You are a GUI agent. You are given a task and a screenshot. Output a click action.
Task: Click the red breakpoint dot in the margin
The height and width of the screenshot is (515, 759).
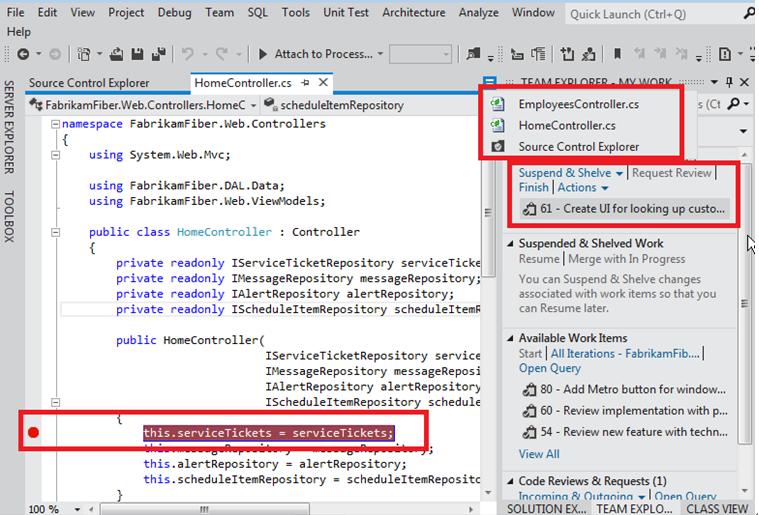(33, 432)
